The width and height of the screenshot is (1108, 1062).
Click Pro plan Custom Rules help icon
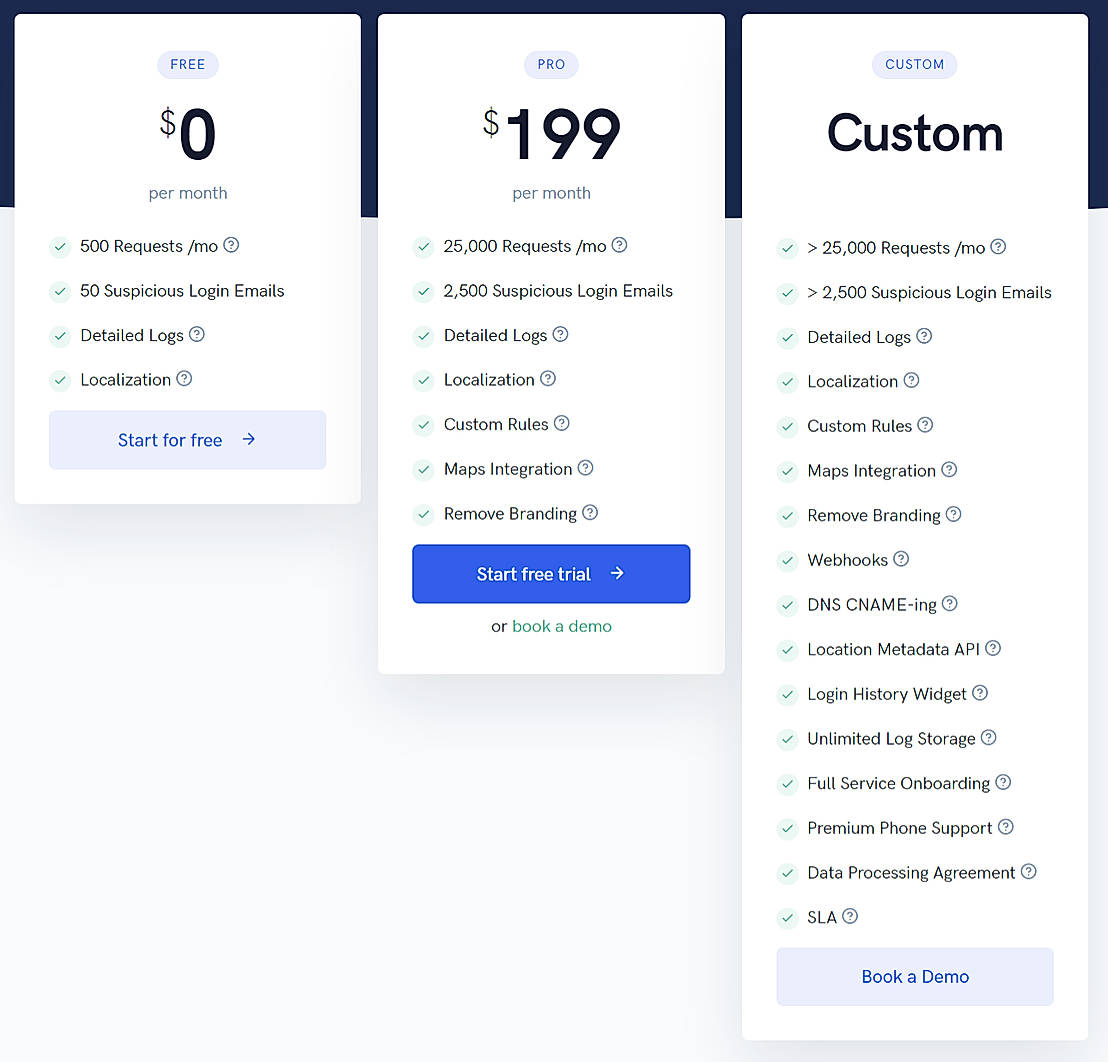[x=562, y=423]
